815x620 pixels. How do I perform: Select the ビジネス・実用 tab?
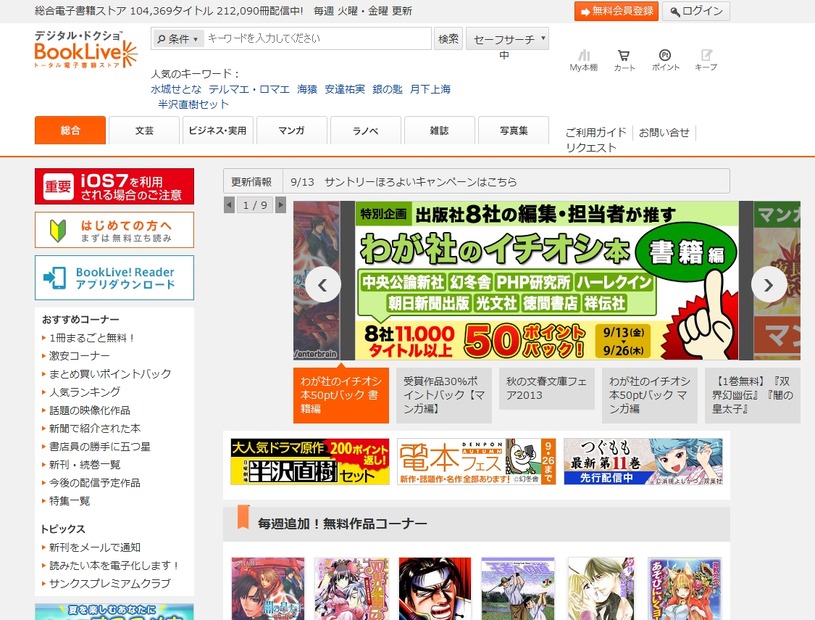[218, 130]
